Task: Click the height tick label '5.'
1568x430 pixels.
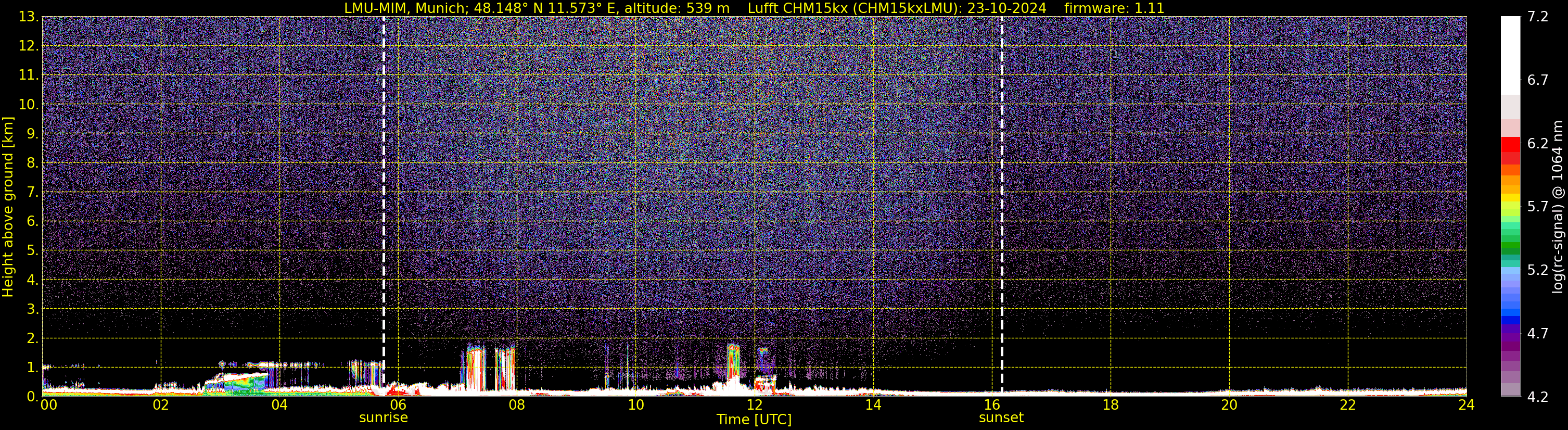Action: [x=32, y=250]
